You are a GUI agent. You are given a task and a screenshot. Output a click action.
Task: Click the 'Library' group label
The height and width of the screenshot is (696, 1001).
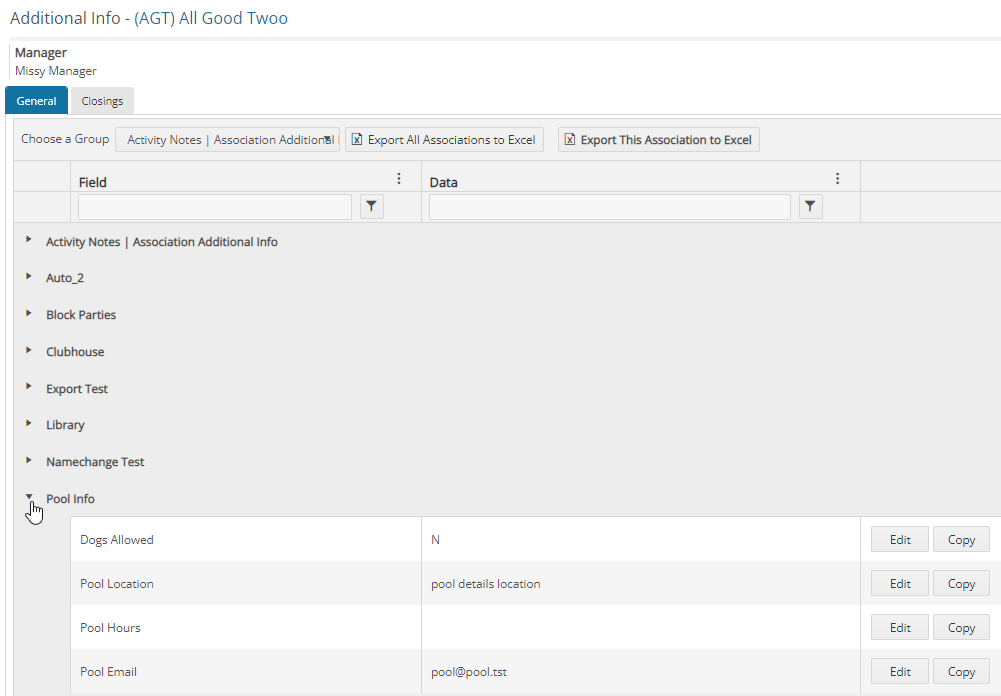(65, 425)
